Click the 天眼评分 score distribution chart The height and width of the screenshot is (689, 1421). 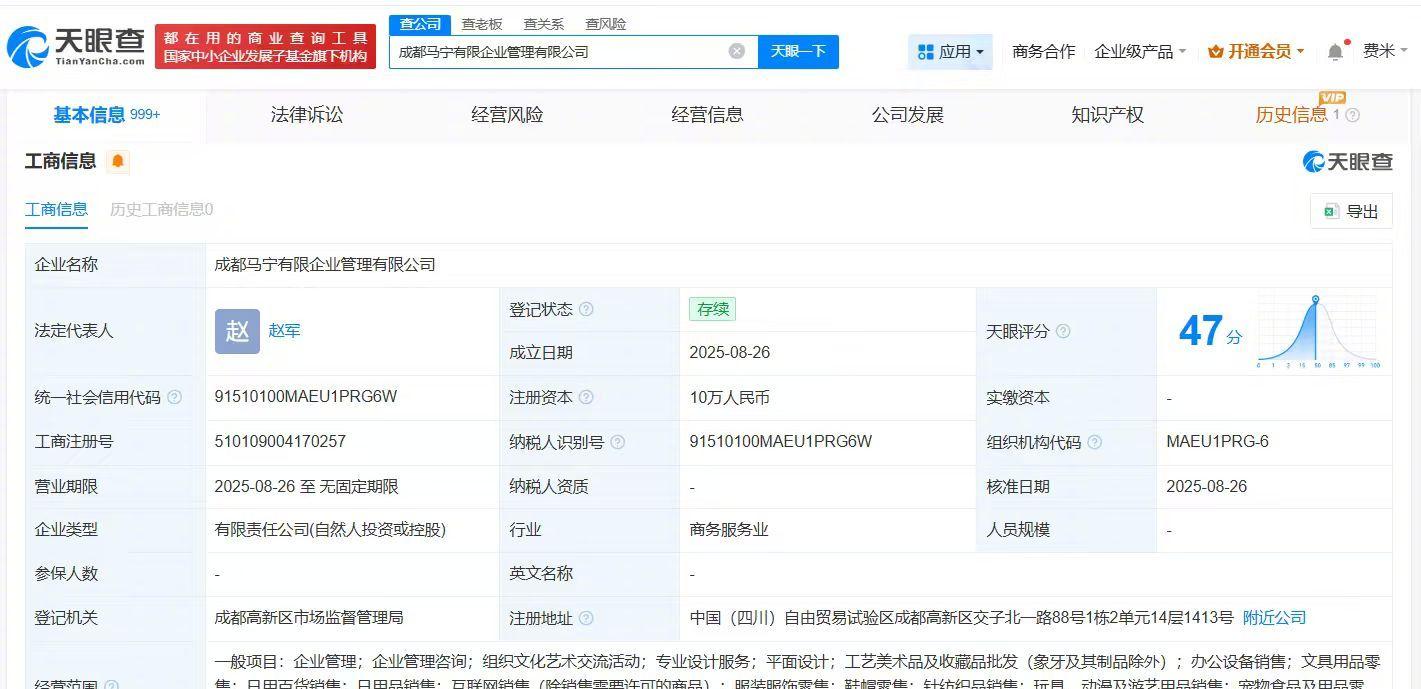(x=1318, y=333)
